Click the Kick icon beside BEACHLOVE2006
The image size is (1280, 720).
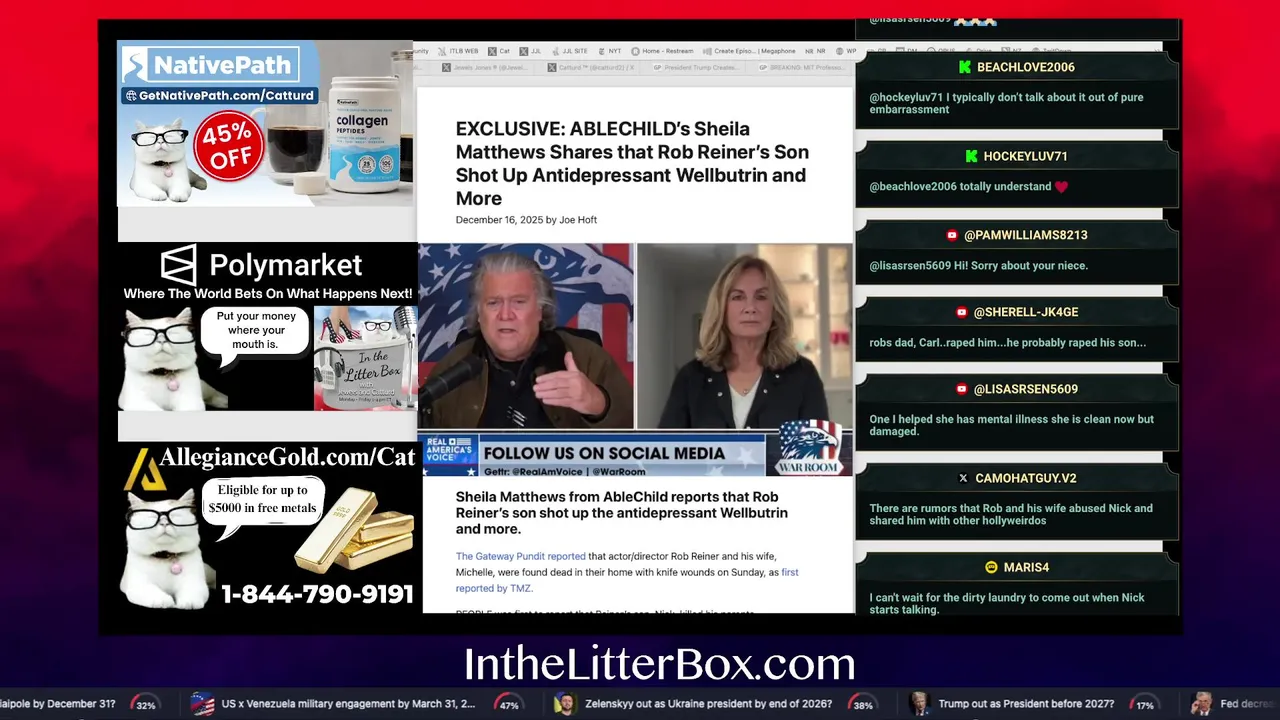coord(965,67)
